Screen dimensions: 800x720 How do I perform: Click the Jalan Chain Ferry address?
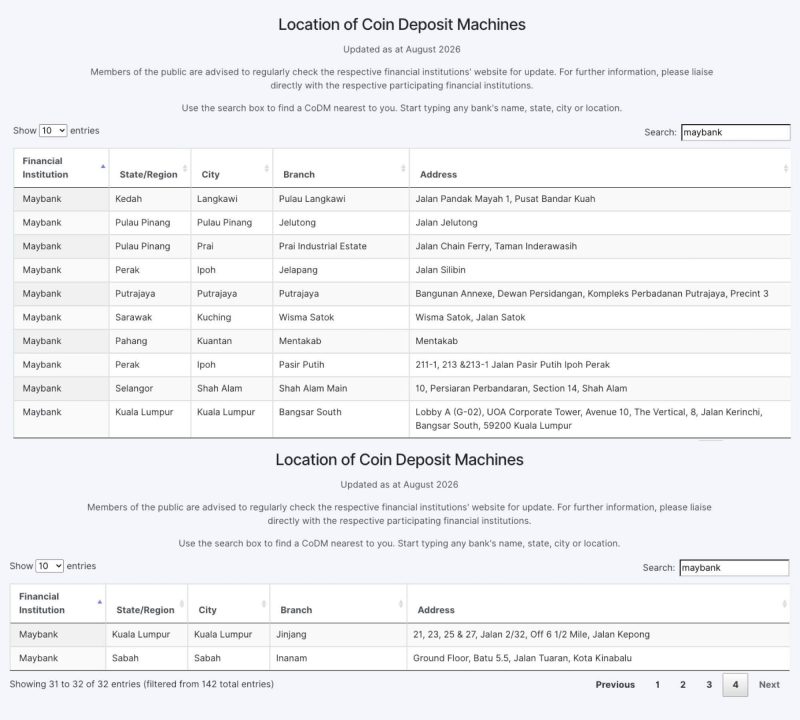tap(600, 246)
